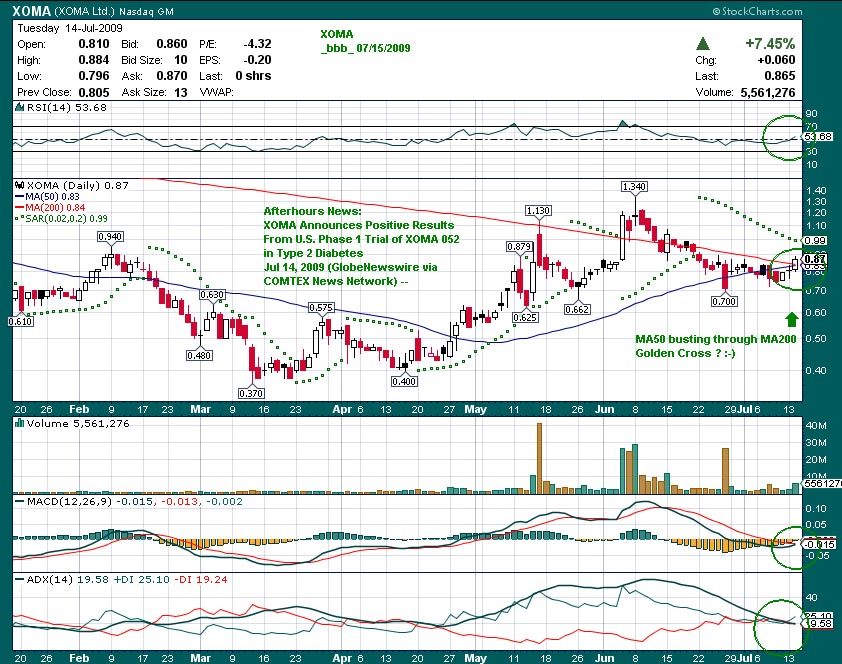Click the 'MACD(12,26,9)' indicator label

pos(70,501)
